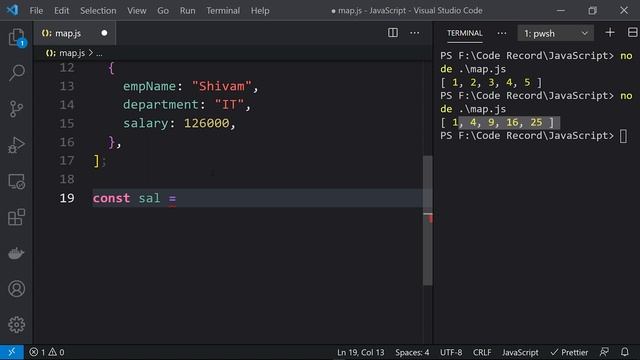Viewport: 640px width, 360px height.
Task: Open the Remote Explorer view
Action: [16, 181]
